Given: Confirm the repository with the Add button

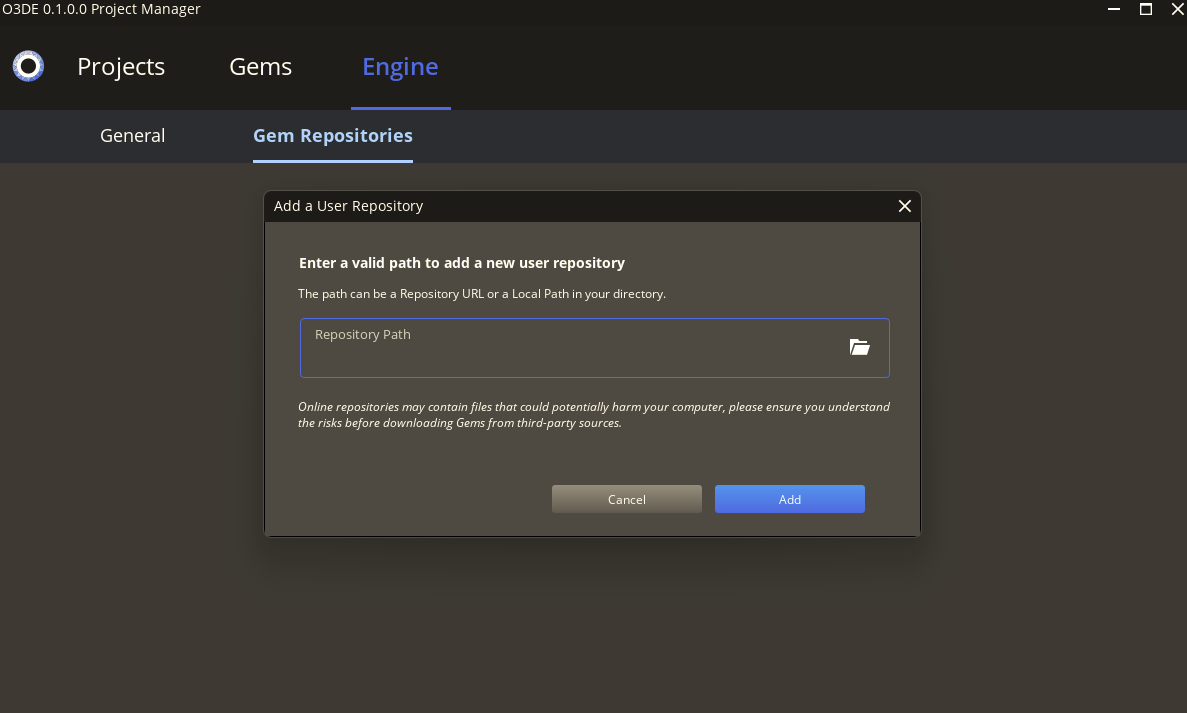Looking at the screenshot, I should 789,498.
